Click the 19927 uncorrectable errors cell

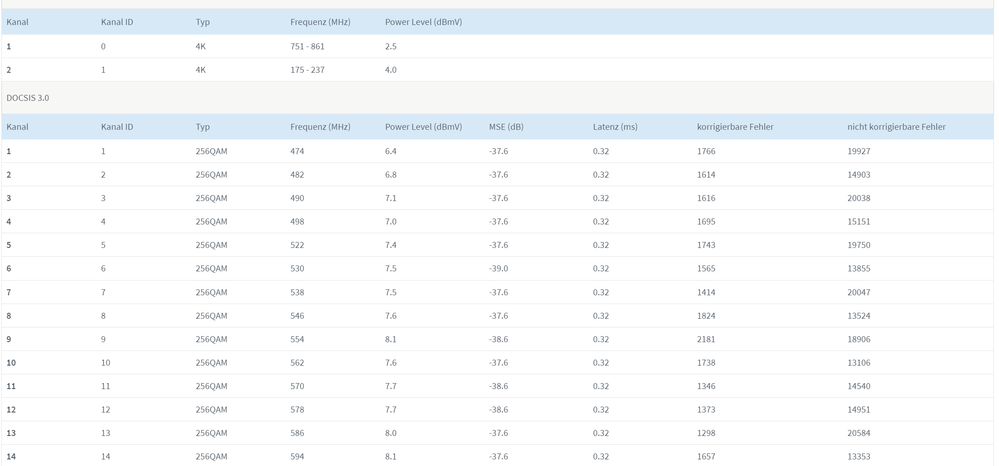pyautogui.click(x=858, y=152)
